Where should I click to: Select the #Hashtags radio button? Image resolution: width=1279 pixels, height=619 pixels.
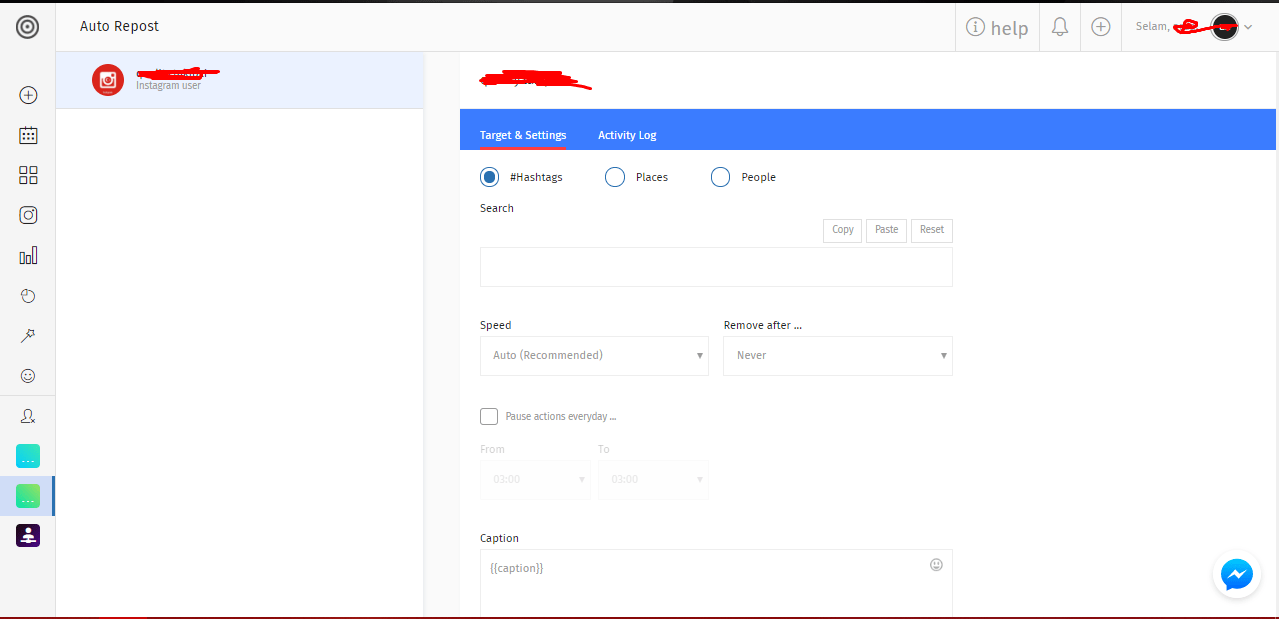[489, 177]
